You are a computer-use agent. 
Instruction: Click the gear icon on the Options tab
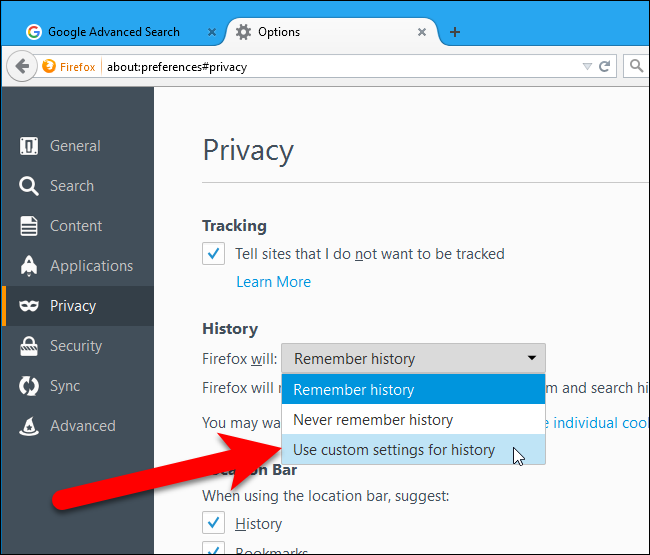click(243, 32)
